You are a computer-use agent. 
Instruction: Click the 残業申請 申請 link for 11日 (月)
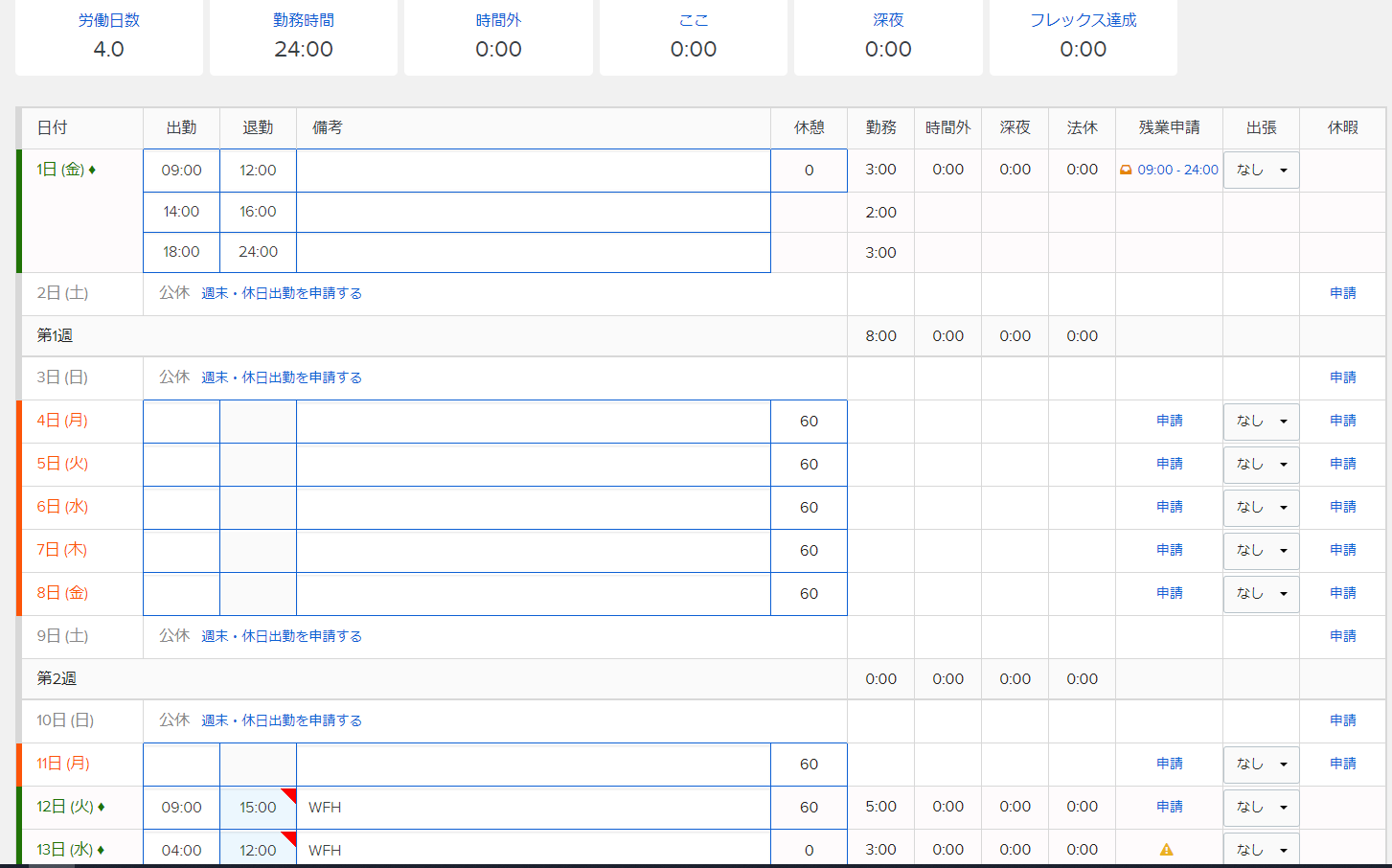tap(1170, 764)
